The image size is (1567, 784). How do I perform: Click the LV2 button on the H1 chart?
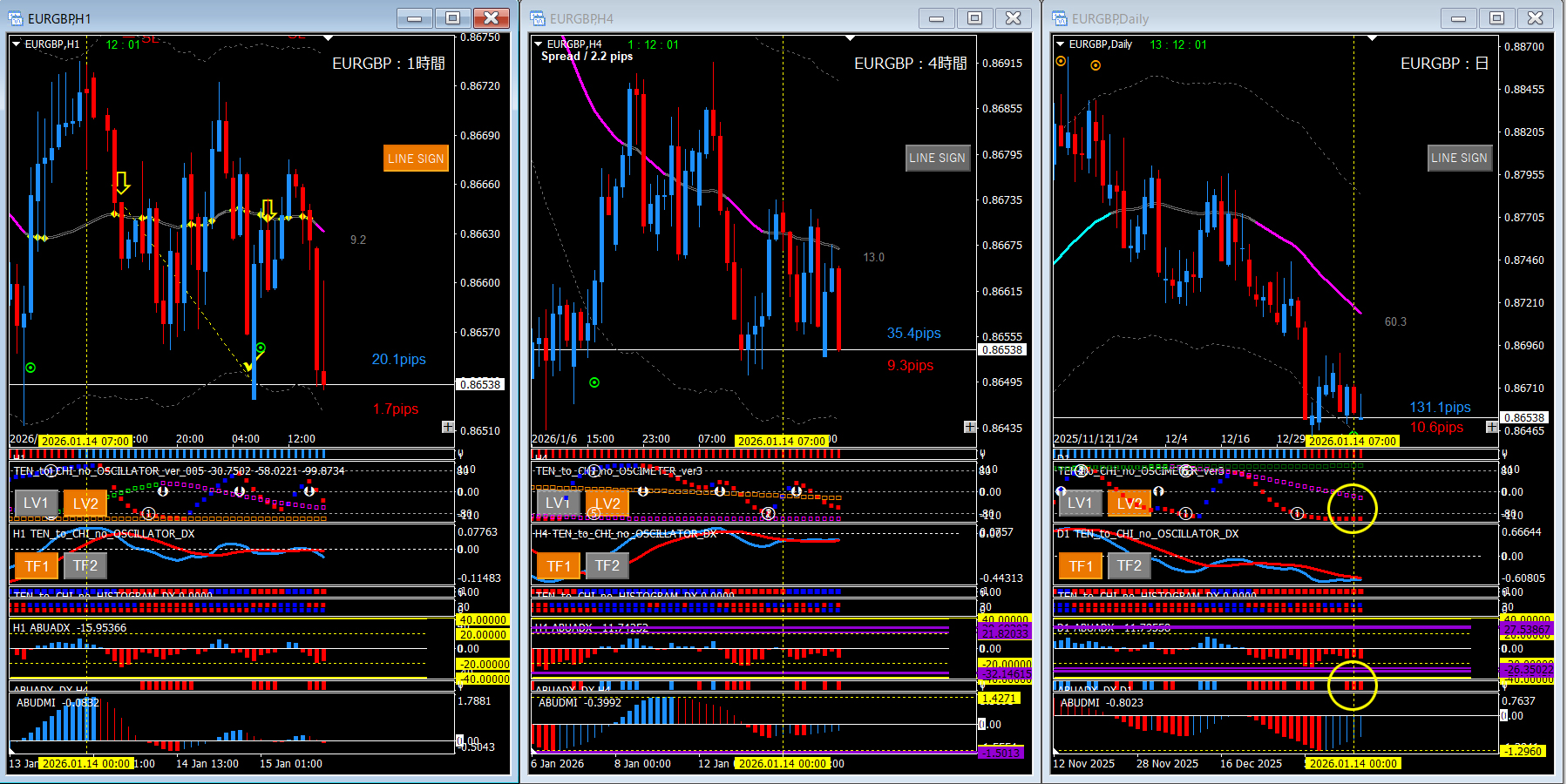tap(85, 503)
